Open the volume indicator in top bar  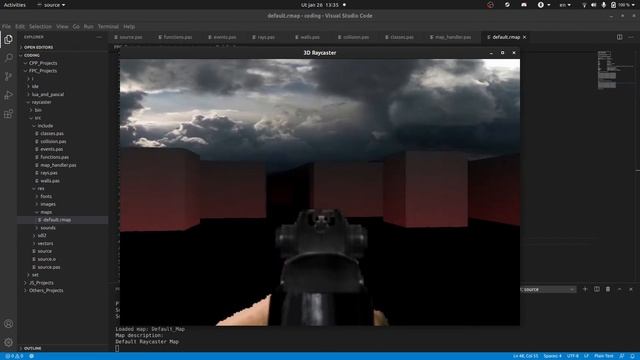[594, 5]
